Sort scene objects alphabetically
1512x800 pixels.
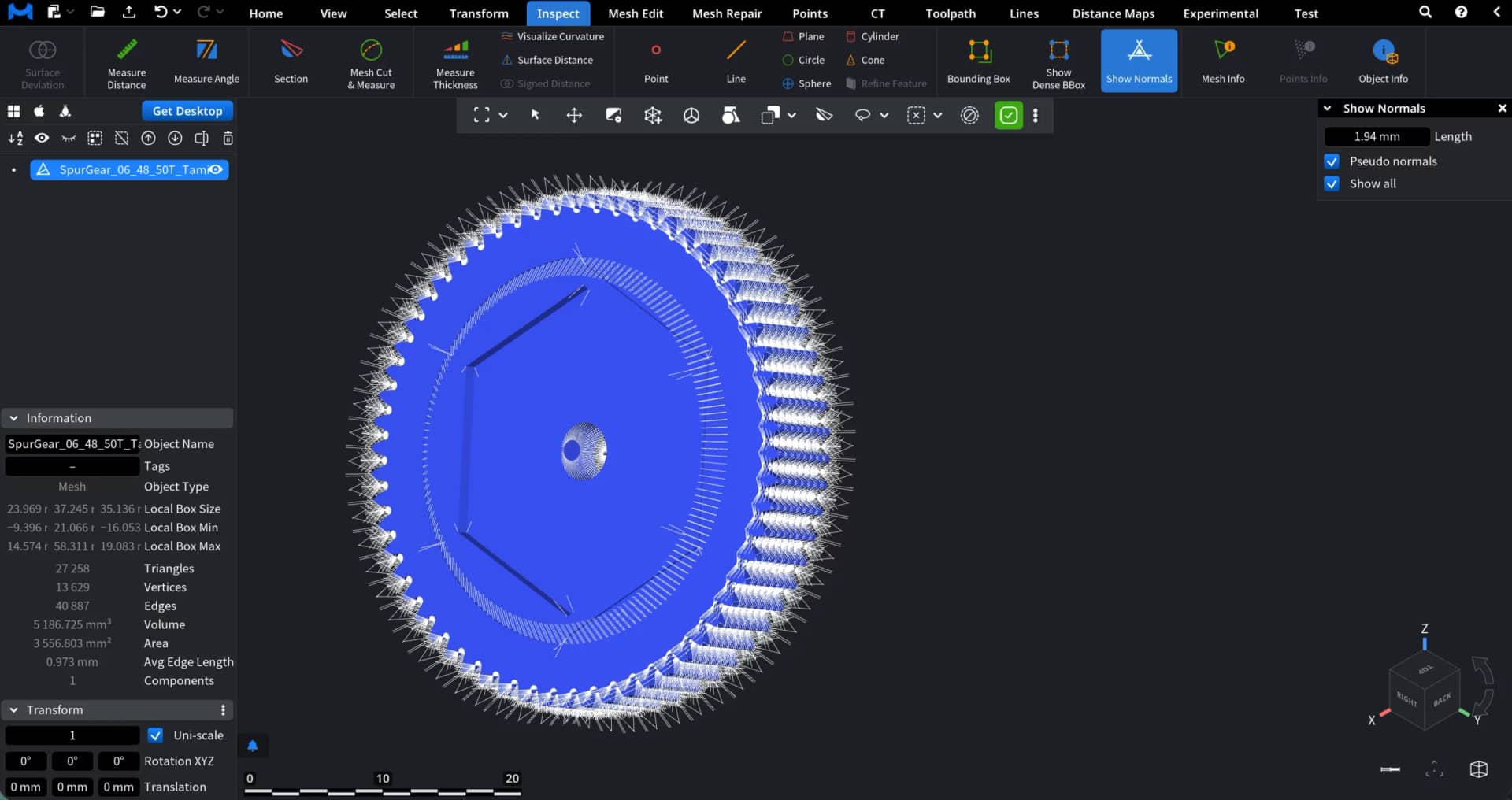point(15,139)
